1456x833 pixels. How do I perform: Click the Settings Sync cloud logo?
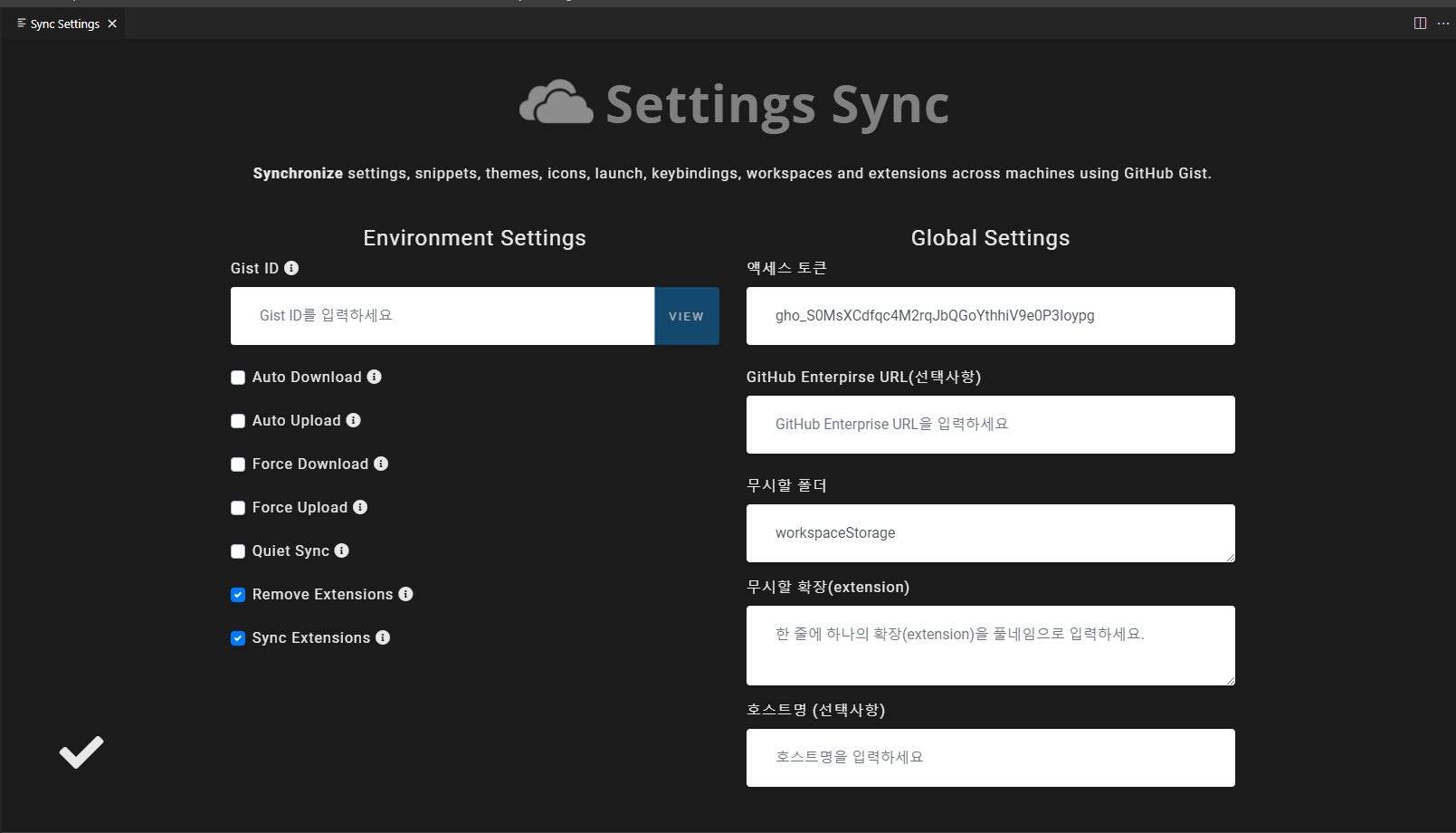[x=557, y=102]
